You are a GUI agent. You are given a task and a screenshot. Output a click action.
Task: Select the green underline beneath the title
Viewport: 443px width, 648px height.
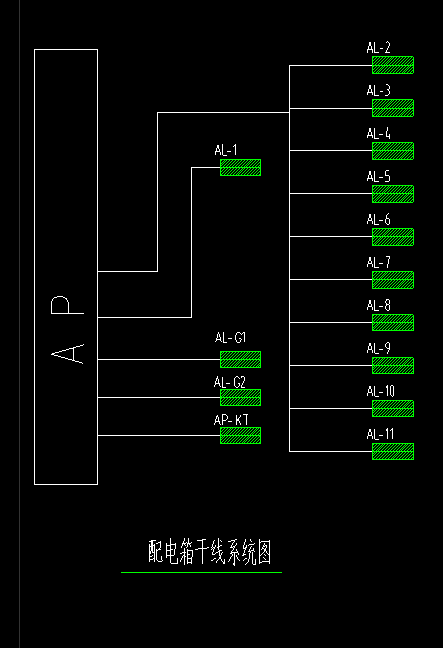(201, 573)
